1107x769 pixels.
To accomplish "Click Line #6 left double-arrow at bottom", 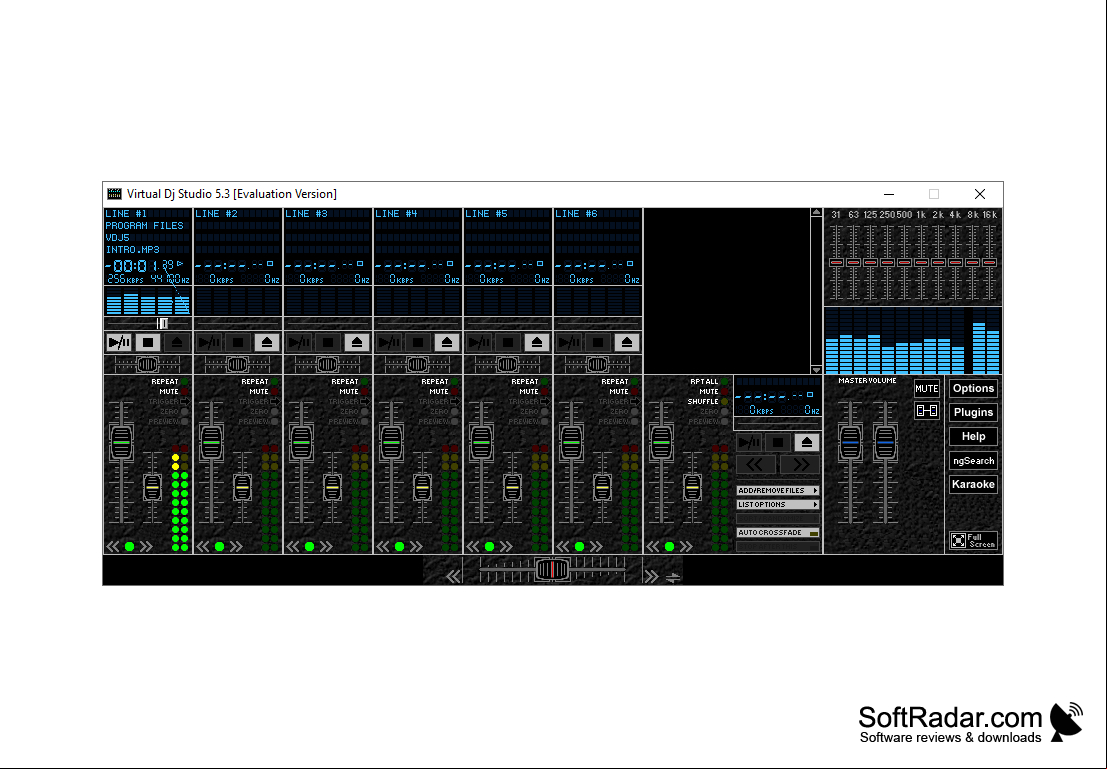I will click(563, 547).
